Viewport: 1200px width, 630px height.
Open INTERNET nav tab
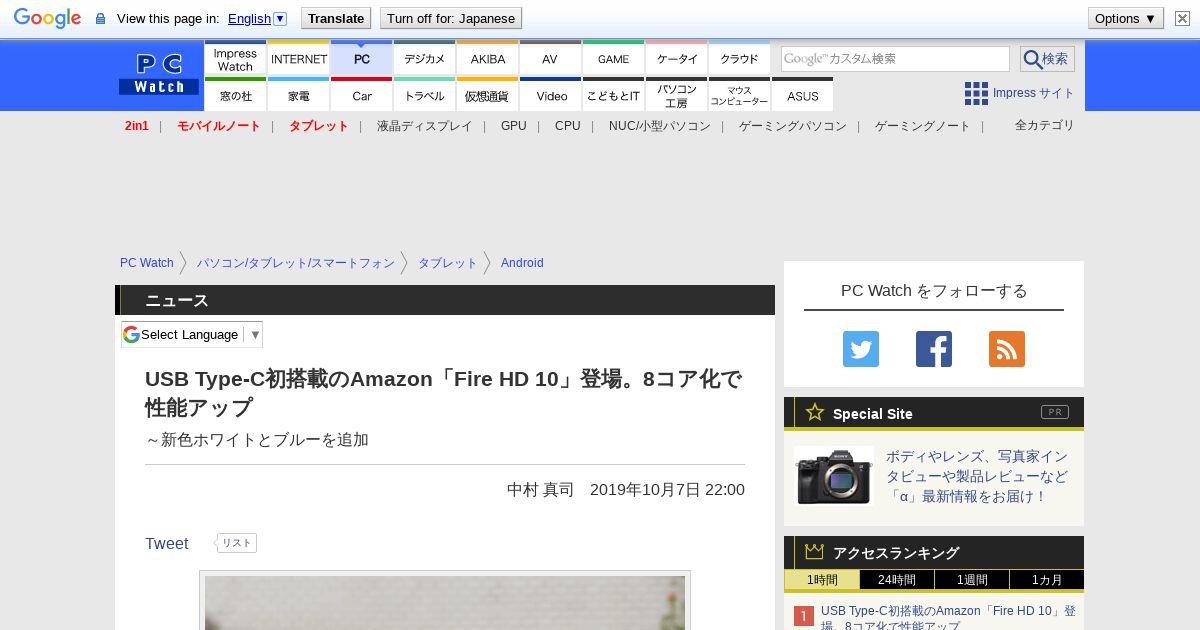(299, 58)
